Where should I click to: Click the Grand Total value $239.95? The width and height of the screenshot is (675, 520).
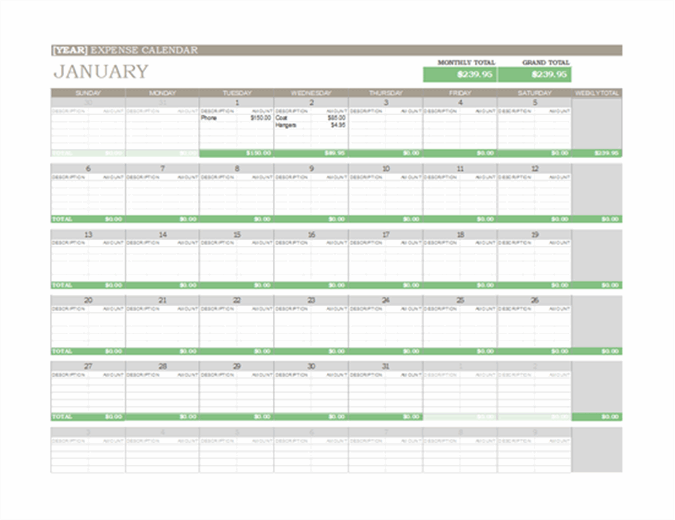point(547,74)
